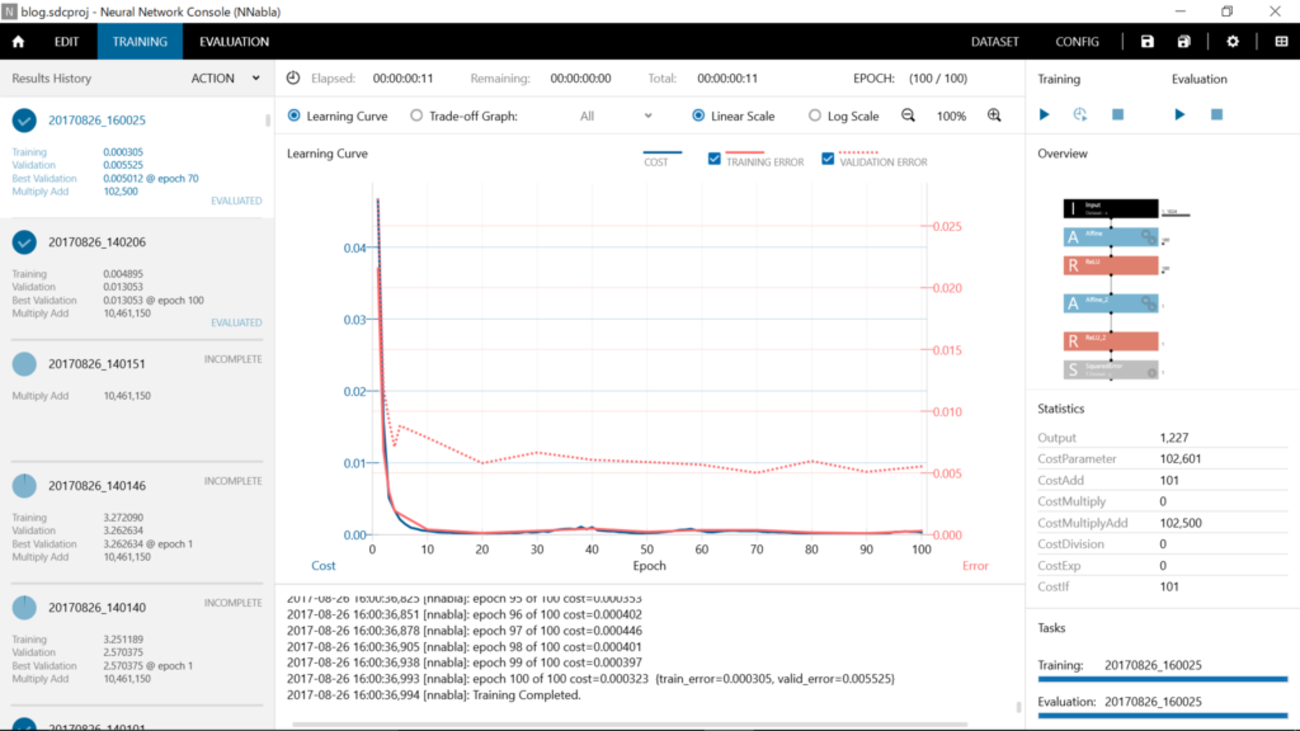Open the EVALUATION tab

tap(234, 42)
